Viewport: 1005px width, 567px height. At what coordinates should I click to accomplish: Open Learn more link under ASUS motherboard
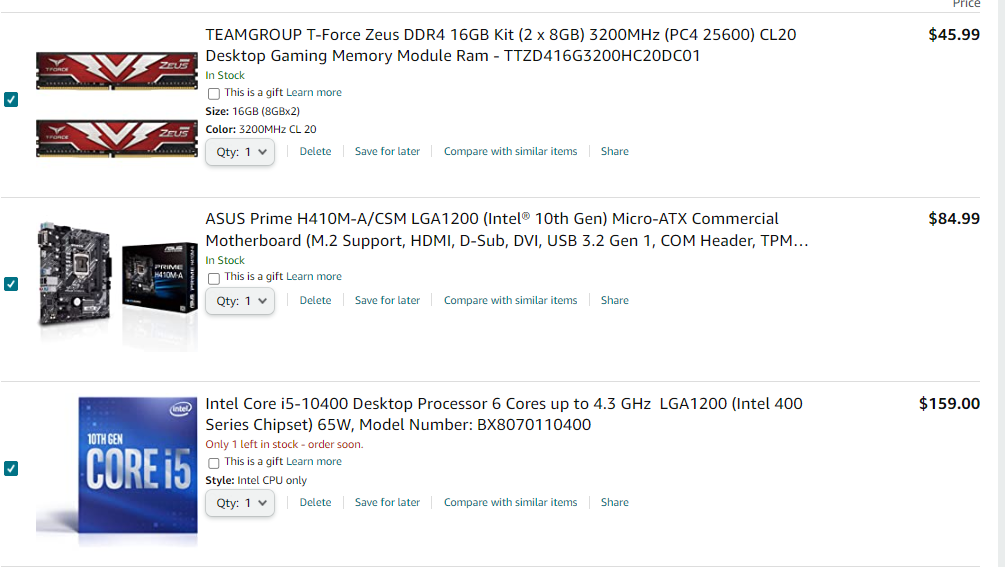313,276
